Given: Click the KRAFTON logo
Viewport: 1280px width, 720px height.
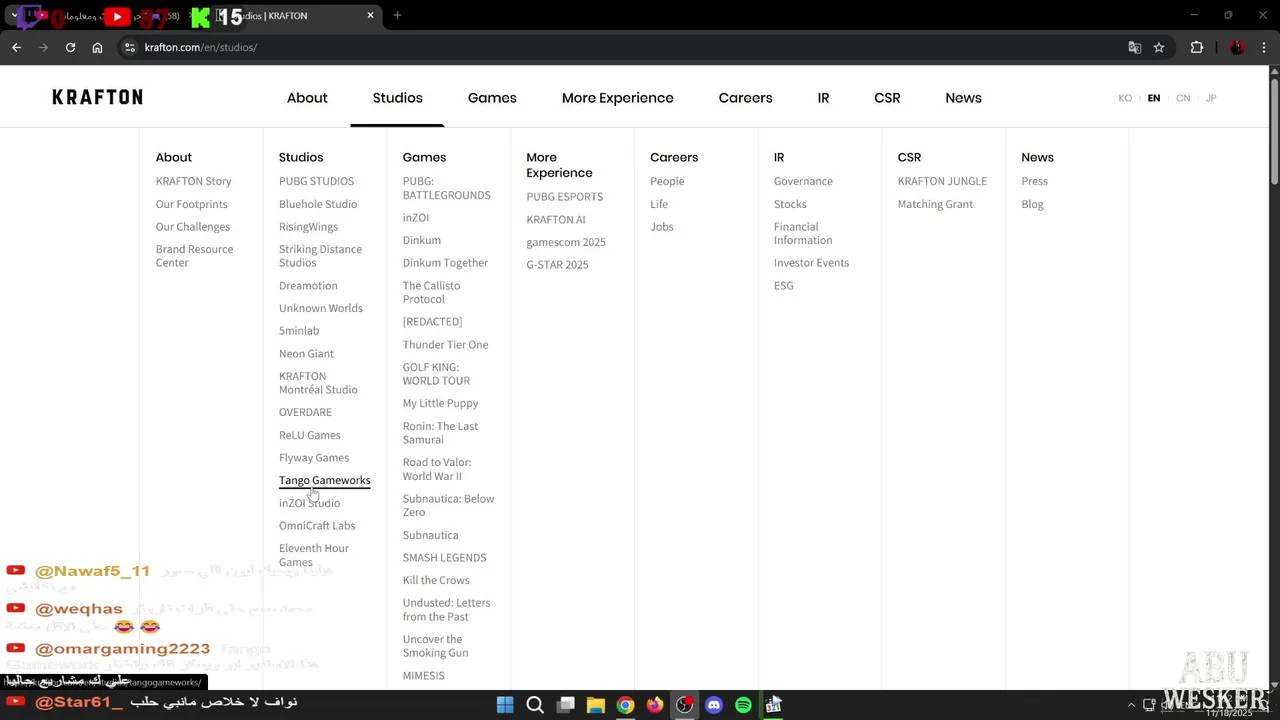Looking at the screenshot, I should tap(97, 97).
